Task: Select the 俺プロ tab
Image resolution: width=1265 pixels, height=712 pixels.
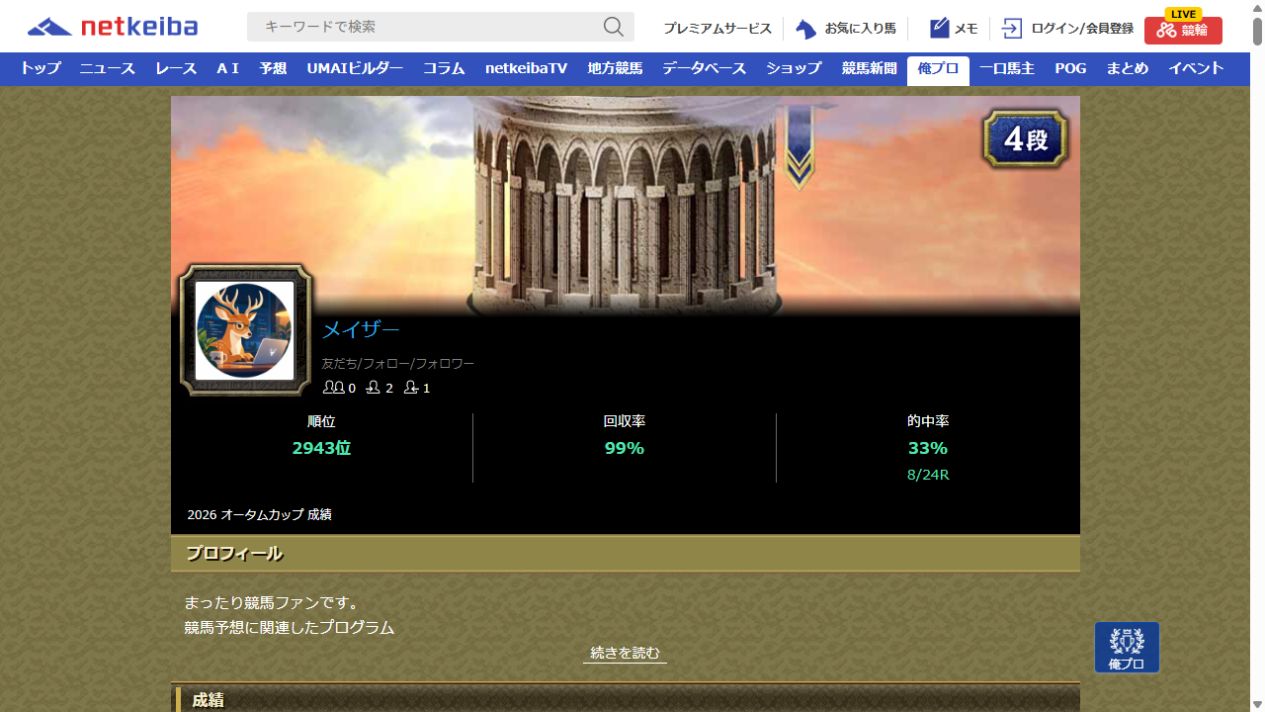Action: [x=938, y=70]
